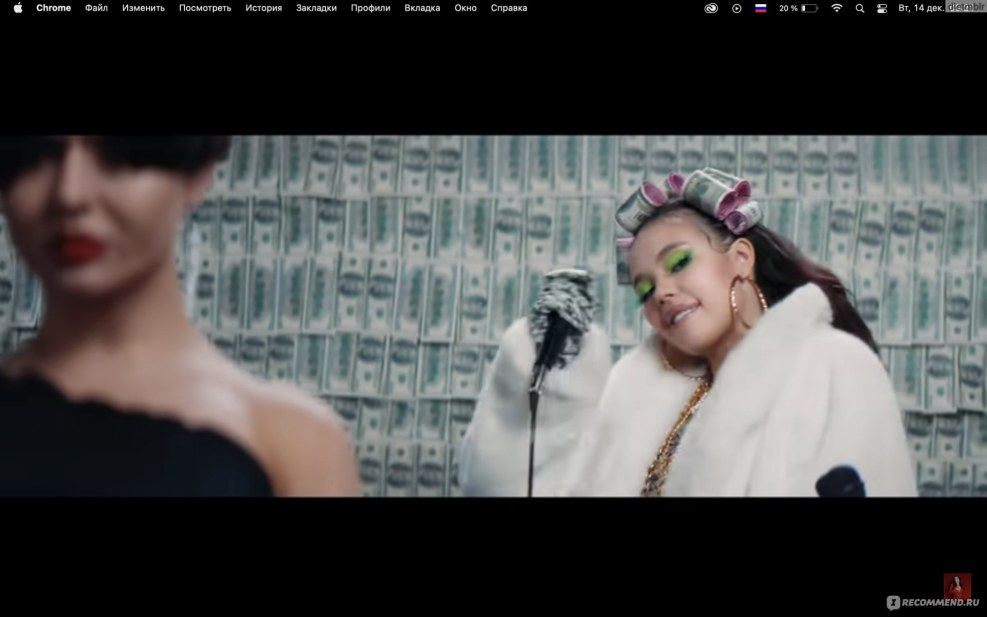987x617 pixels.
Task: Click the Изменить menu item
Action: 143,8
